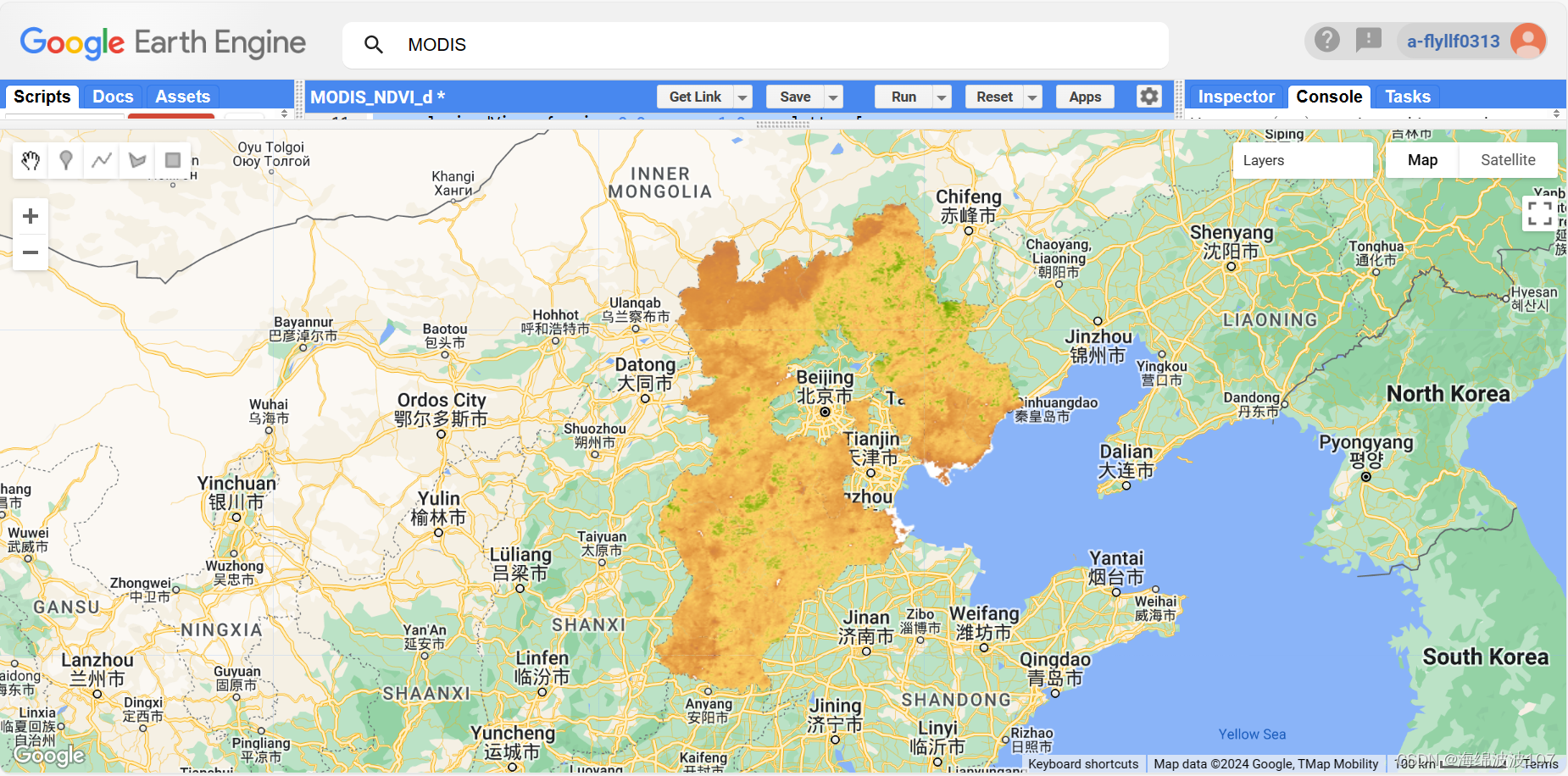Zoom in on the map

click(31, 216)
